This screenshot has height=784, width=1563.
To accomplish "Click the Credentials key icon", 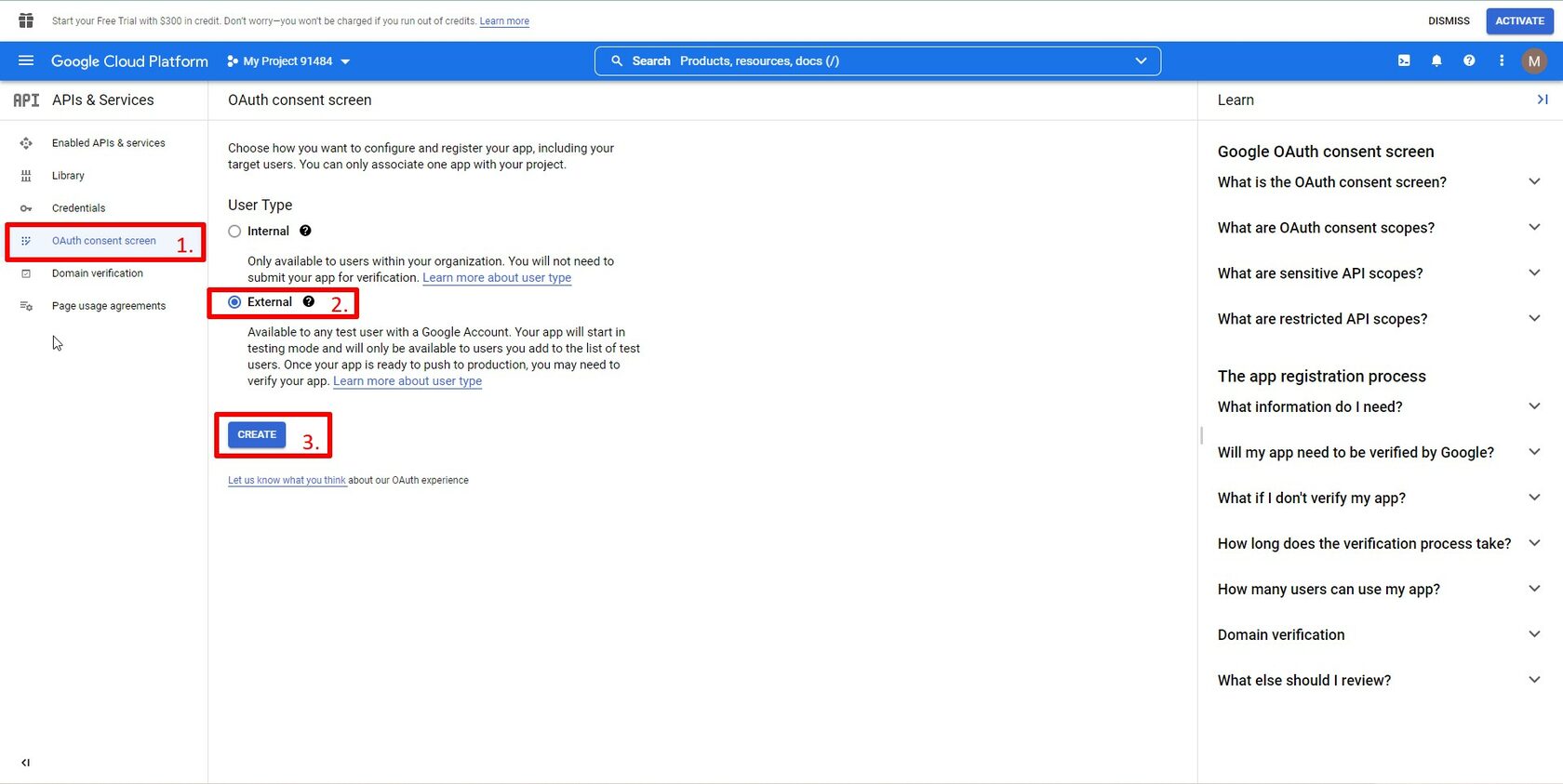I will [26, 208].
